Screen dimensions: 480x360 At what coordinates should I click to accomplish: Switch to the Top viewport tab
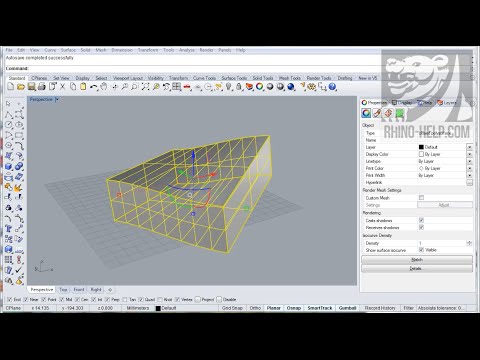(63, 290)
